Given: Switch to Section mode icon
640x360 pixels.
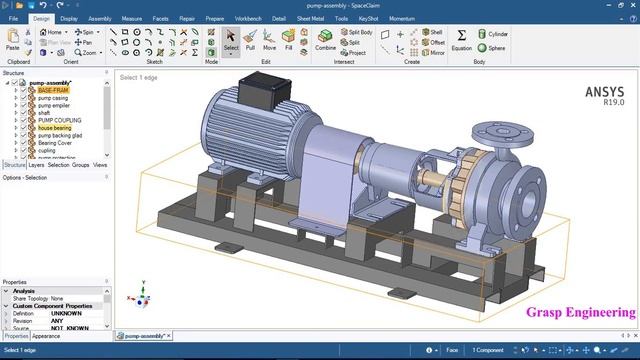Looking at the screenshot, I should tap(211, 42).
